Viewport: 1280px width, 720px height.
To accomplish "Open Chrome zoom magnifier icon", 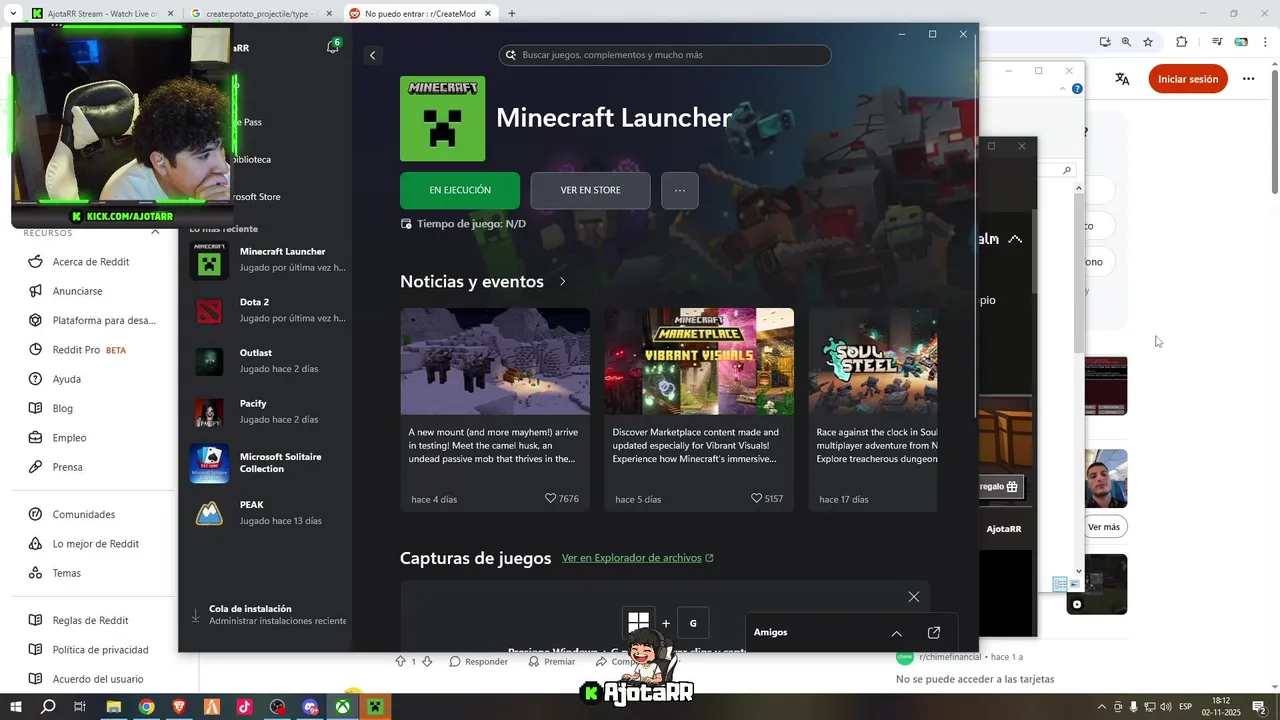I will click(1126, 42).
